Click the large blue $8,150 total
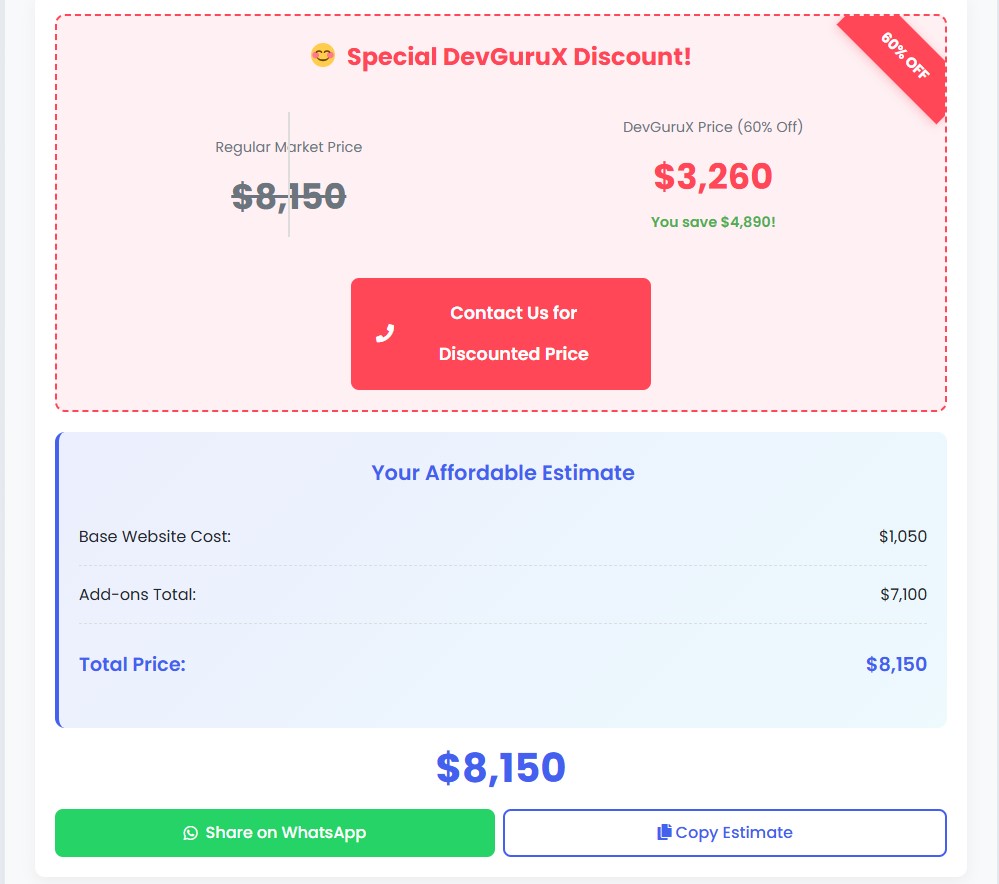This screenshot has height=884, width=999. point(502,768)
